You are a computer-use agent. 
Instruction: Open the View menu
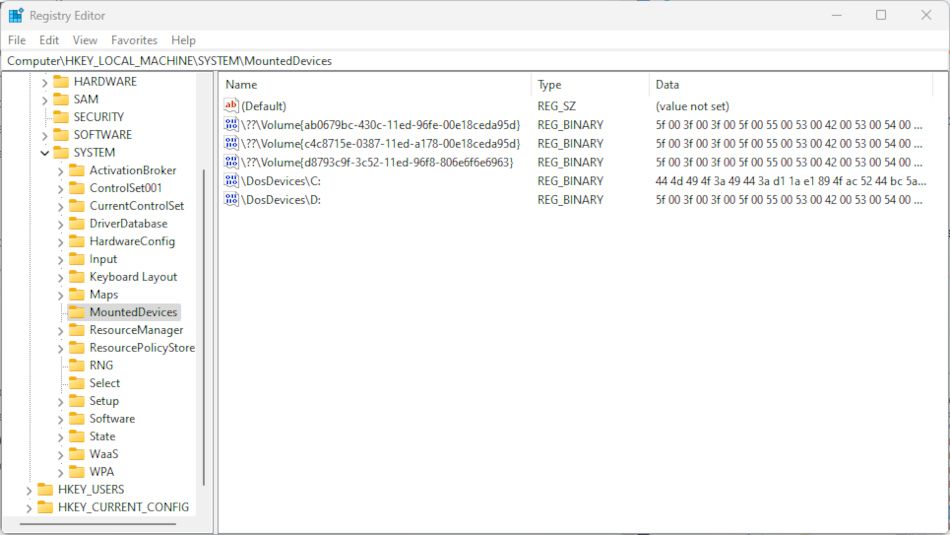(85, 40)
